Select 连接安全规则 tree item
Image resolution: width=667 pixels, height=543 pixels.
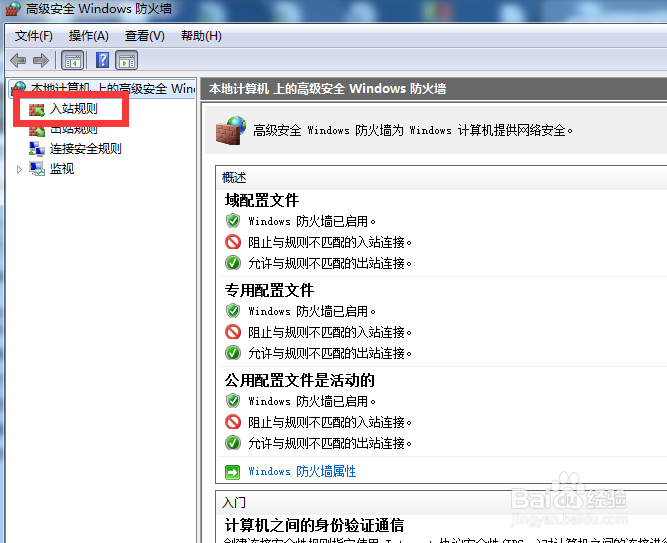(86, 149)
